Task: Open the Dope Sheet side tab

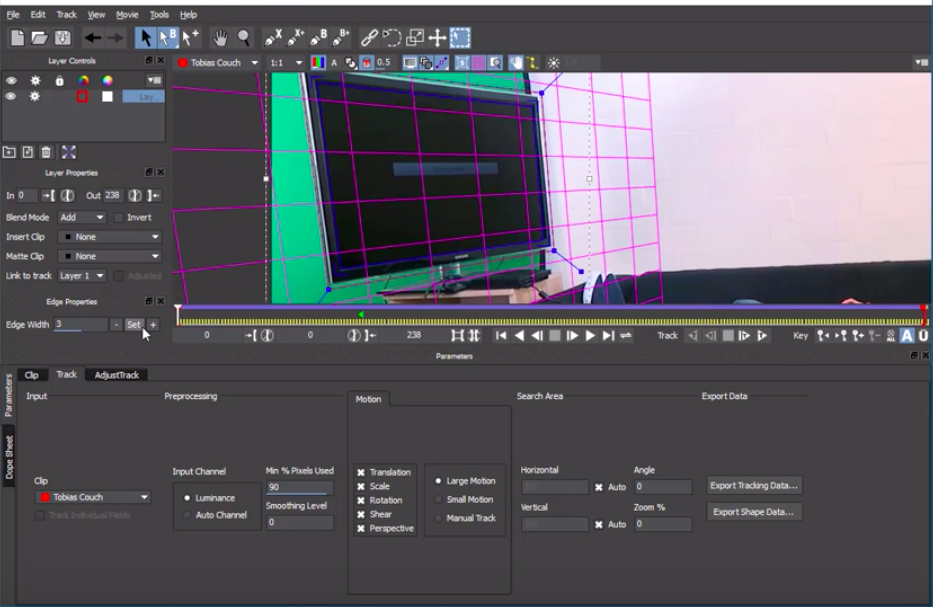Action: point(9,456)
